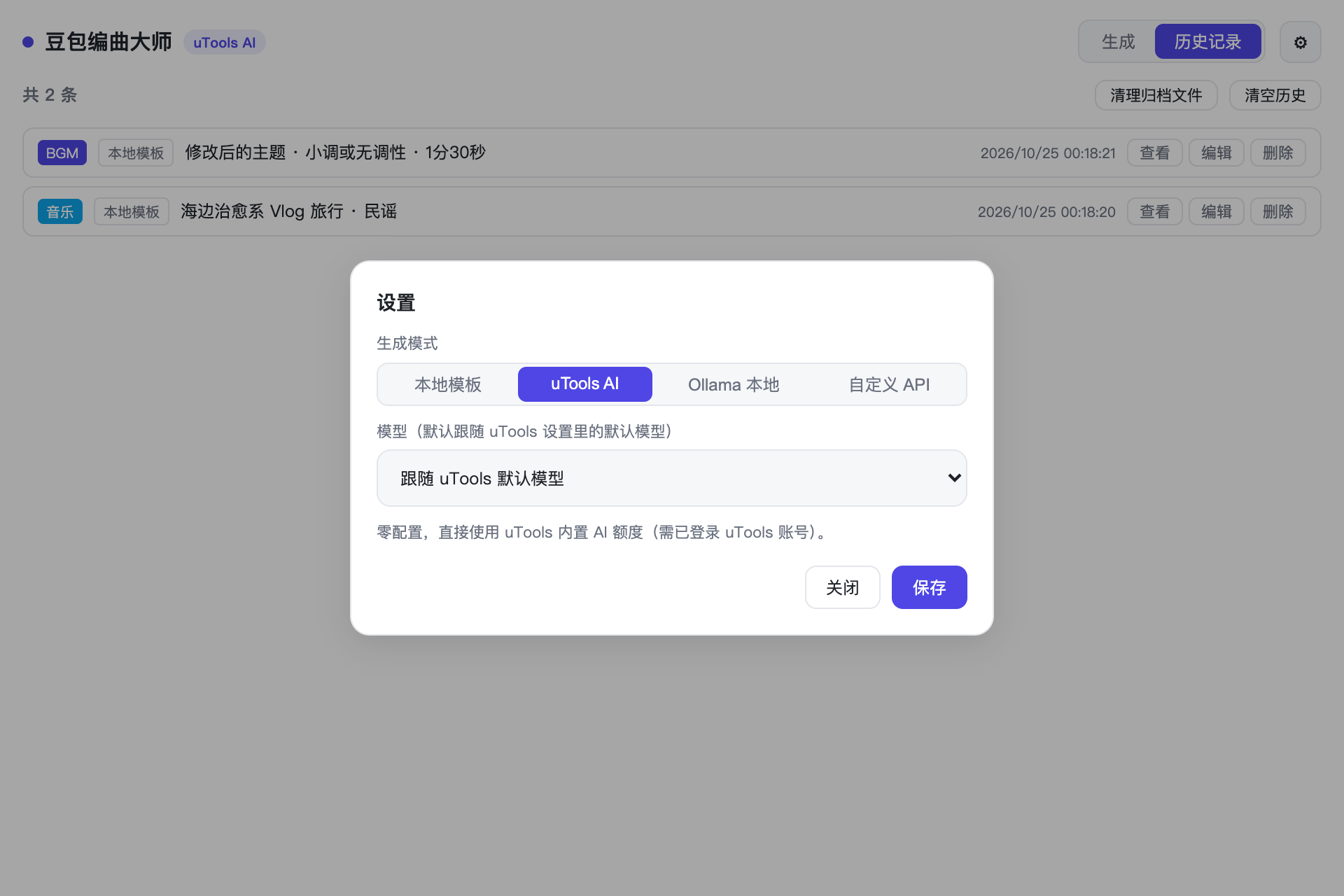This screenshot has height=896, width=1344.
Task: Click the BGM tag on first record
Action: pyautogui.click(x=62, y=153)
